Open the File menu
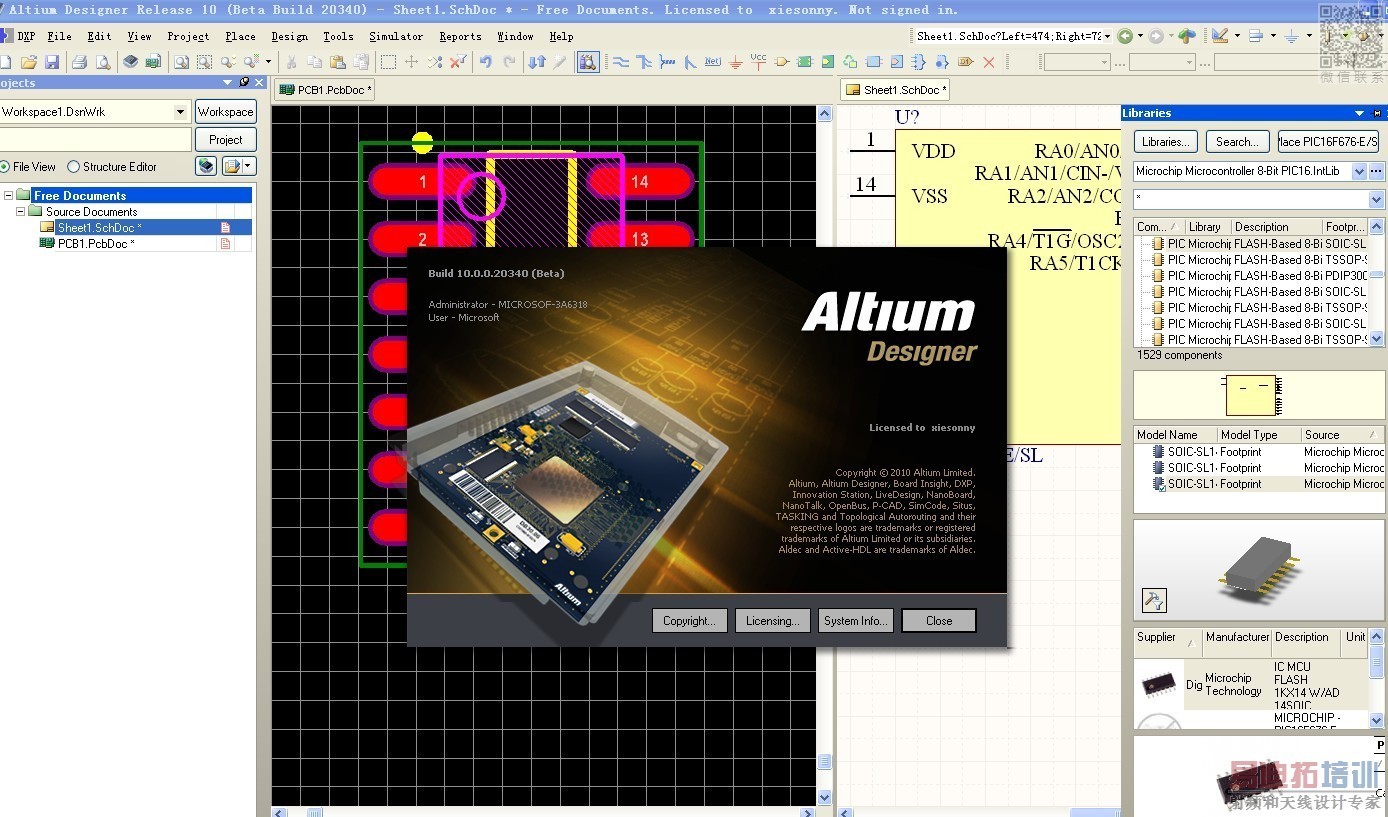 [60, 36]
